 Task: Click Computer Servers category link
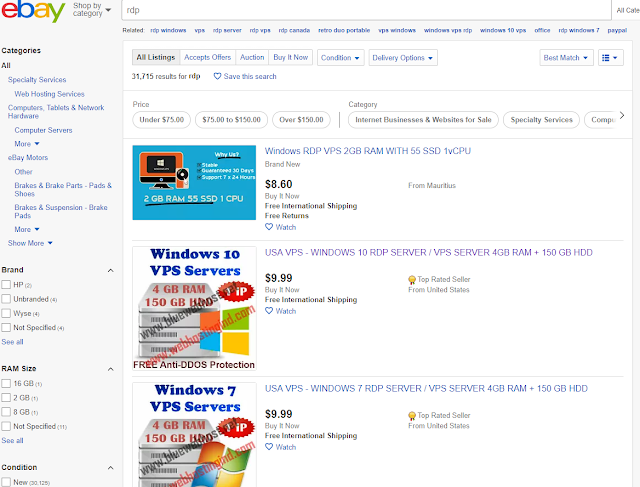tap(43, 130)
